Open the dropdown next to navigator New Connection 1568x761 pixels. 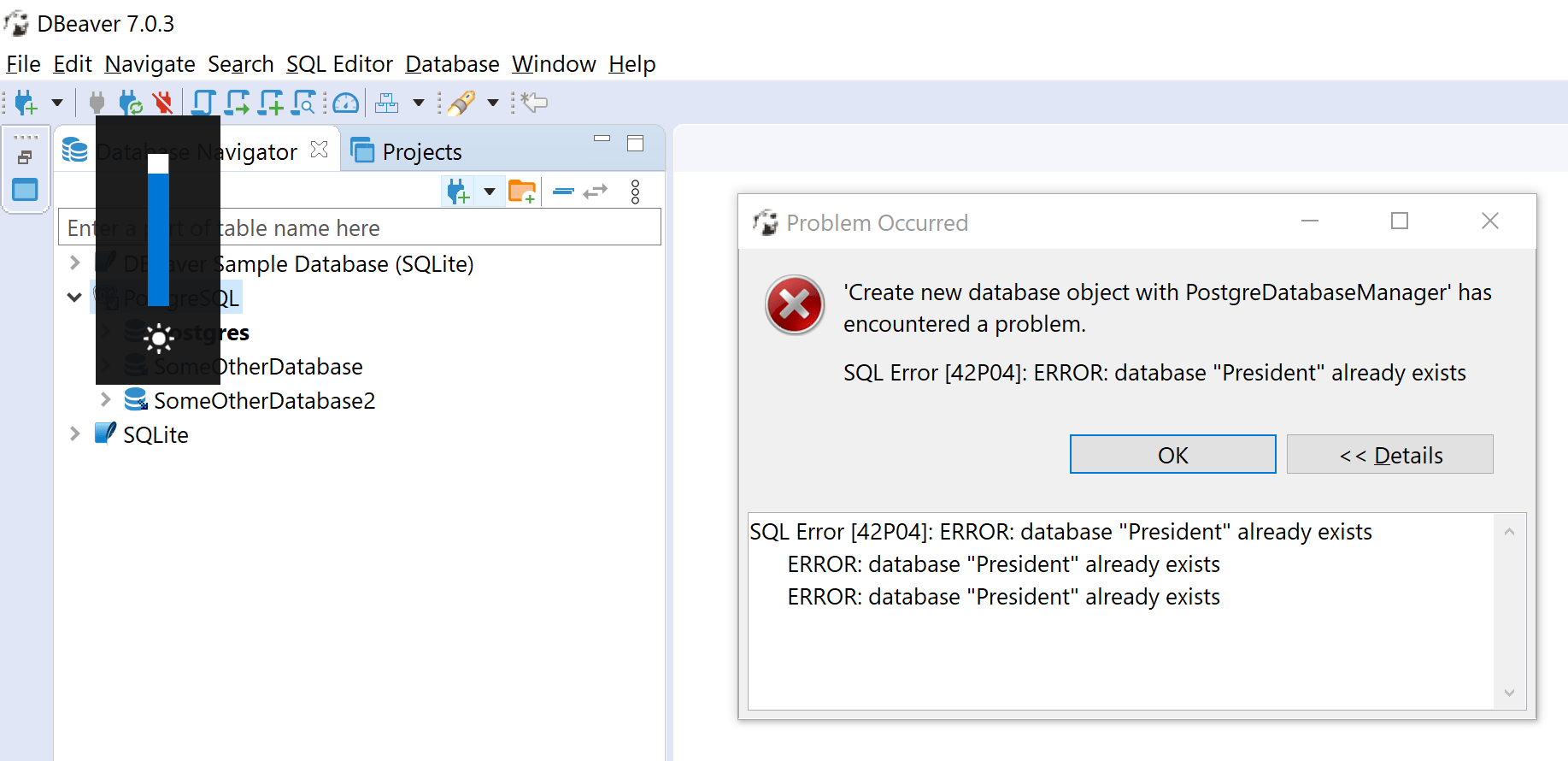490,192
